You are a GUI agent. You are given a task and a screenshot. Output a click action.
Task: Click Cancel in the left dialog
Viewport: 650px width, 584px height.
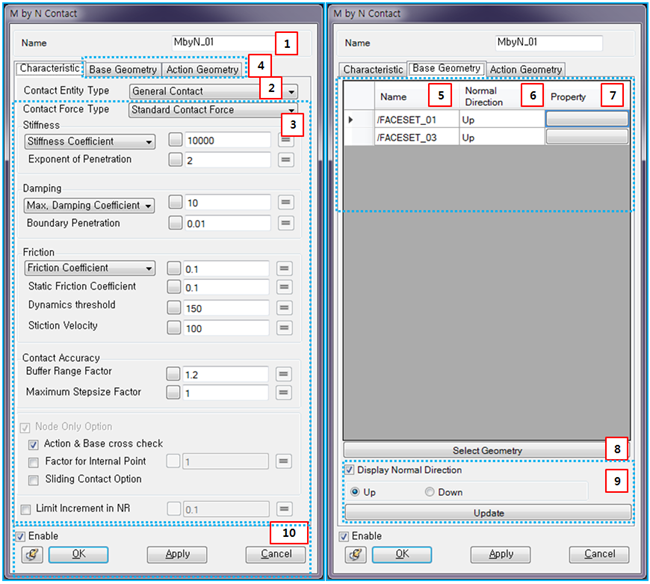pos(276,554)
